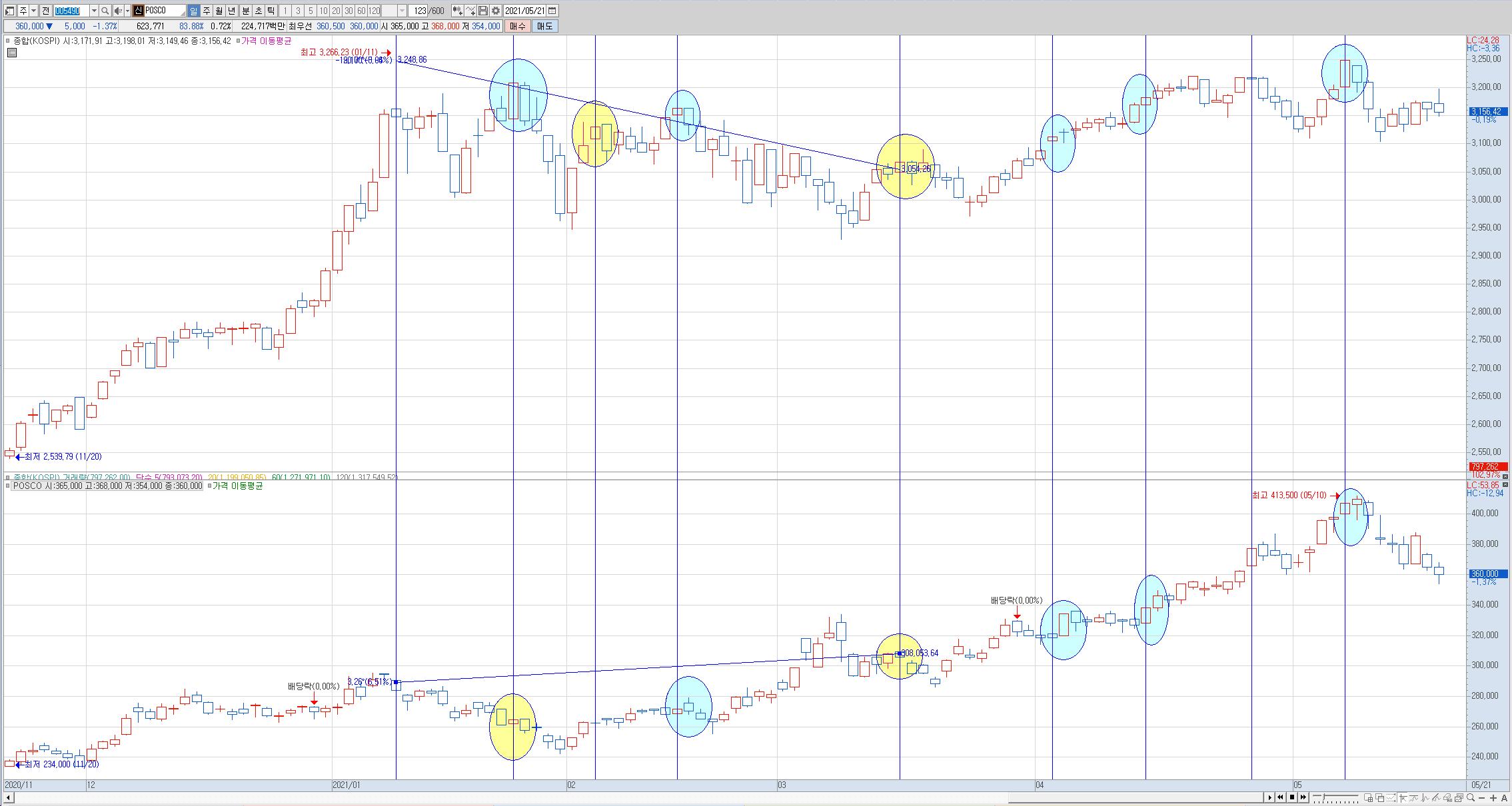Toggle the 일 daily period button
Image resolution: width=1512 pixels, height=806 pixels.
[x=193, y=11]
